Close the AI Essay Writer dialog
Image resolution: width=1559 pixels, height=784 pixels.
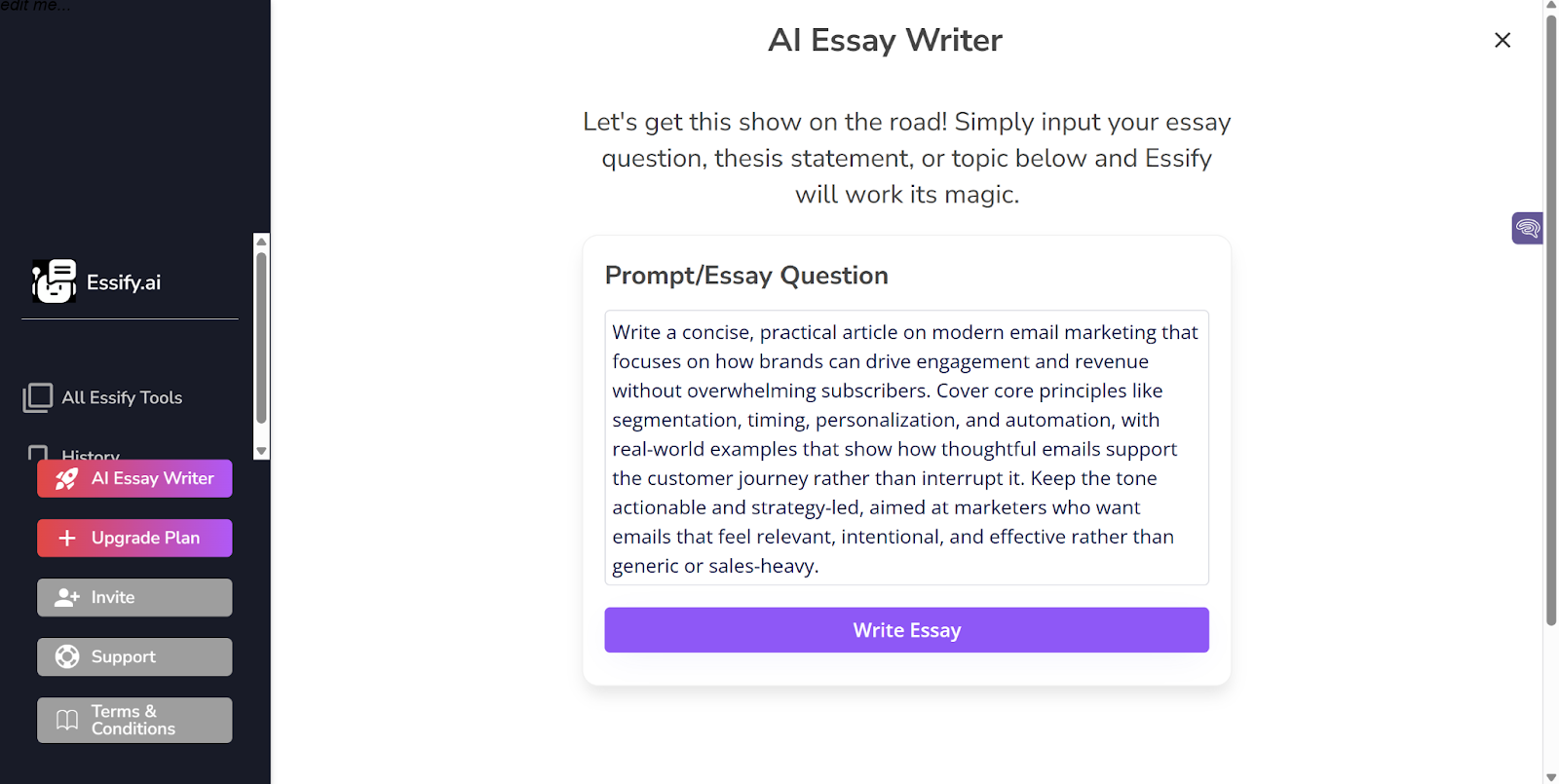tap(1502, 40)
